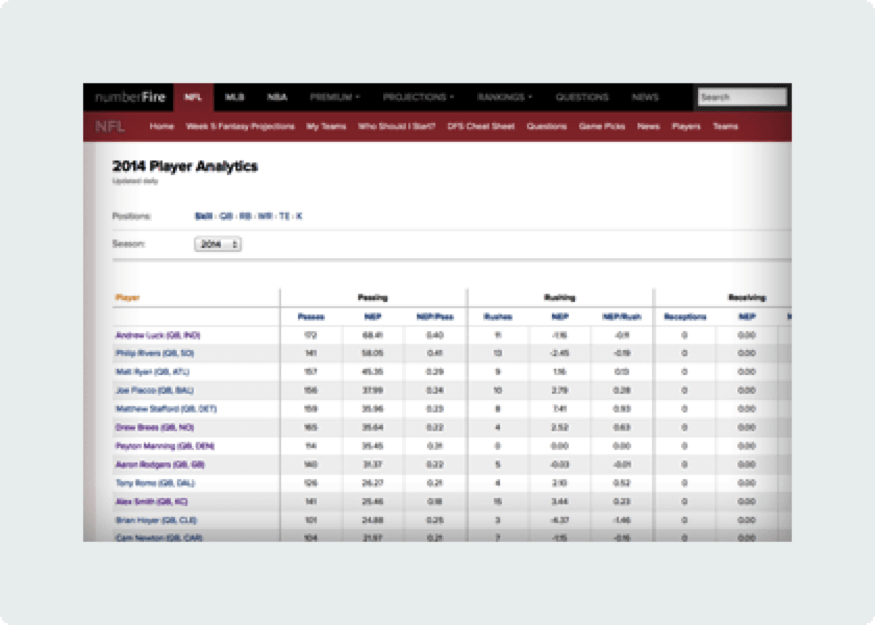This screenshot has height=625, width=875.
Task: Open Aaron Rodgers player page
Action: click(x=160, y=464)
